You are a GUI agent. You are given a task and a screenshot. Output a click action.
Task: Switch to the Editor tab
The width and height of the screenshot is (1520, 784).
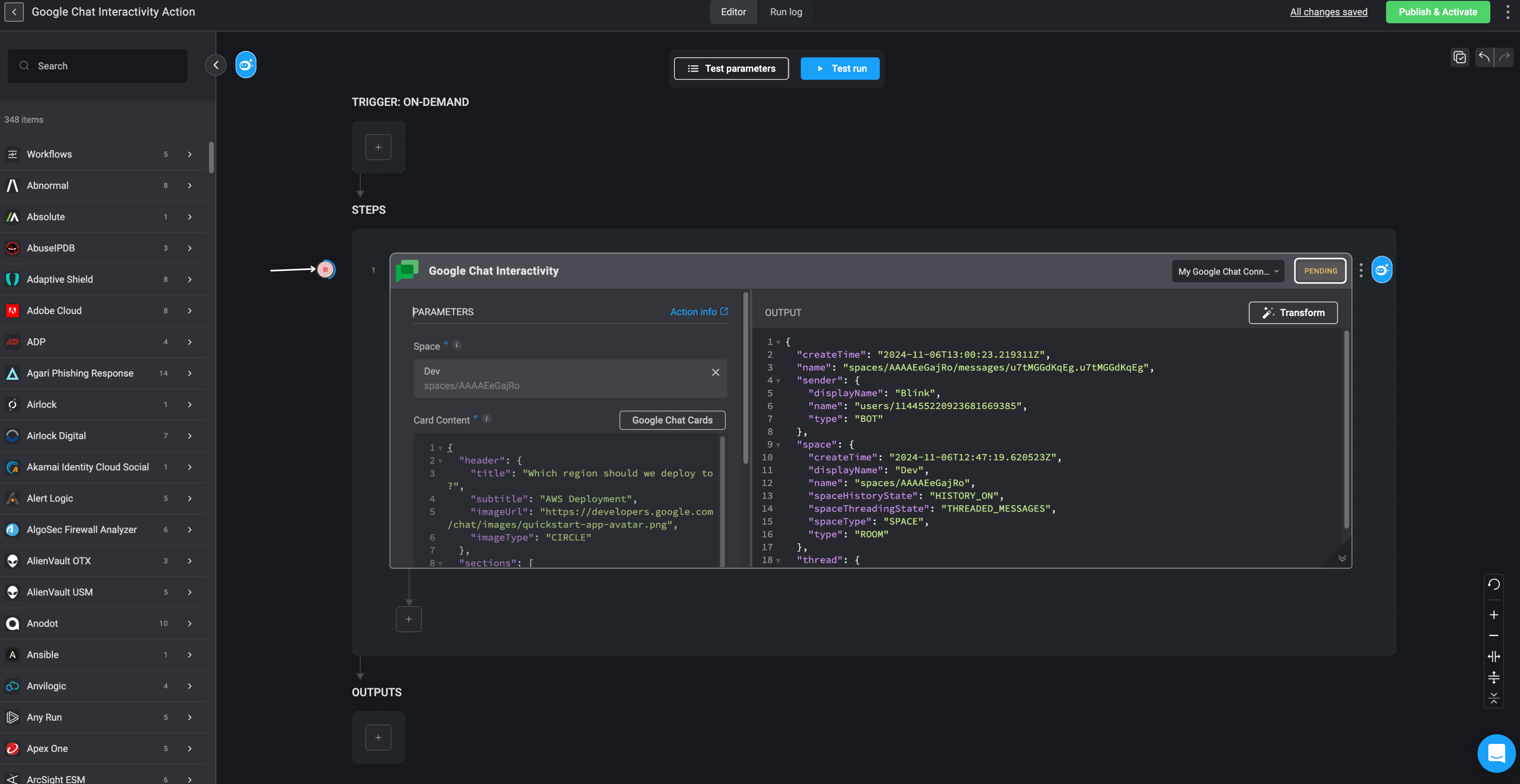click(733, 12)
